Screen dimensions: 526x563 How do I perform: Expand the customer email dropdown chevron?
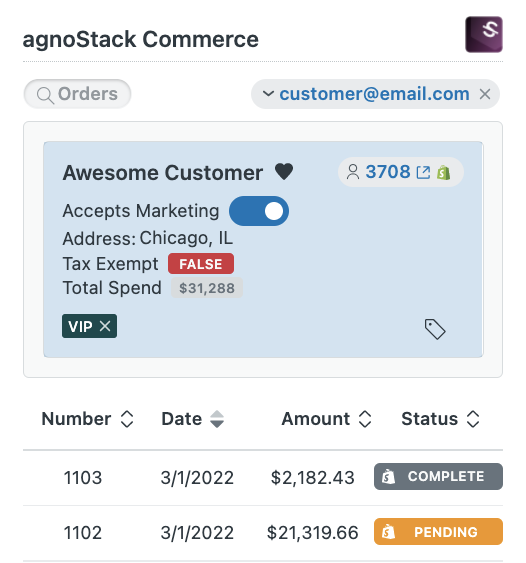(268, 94)
